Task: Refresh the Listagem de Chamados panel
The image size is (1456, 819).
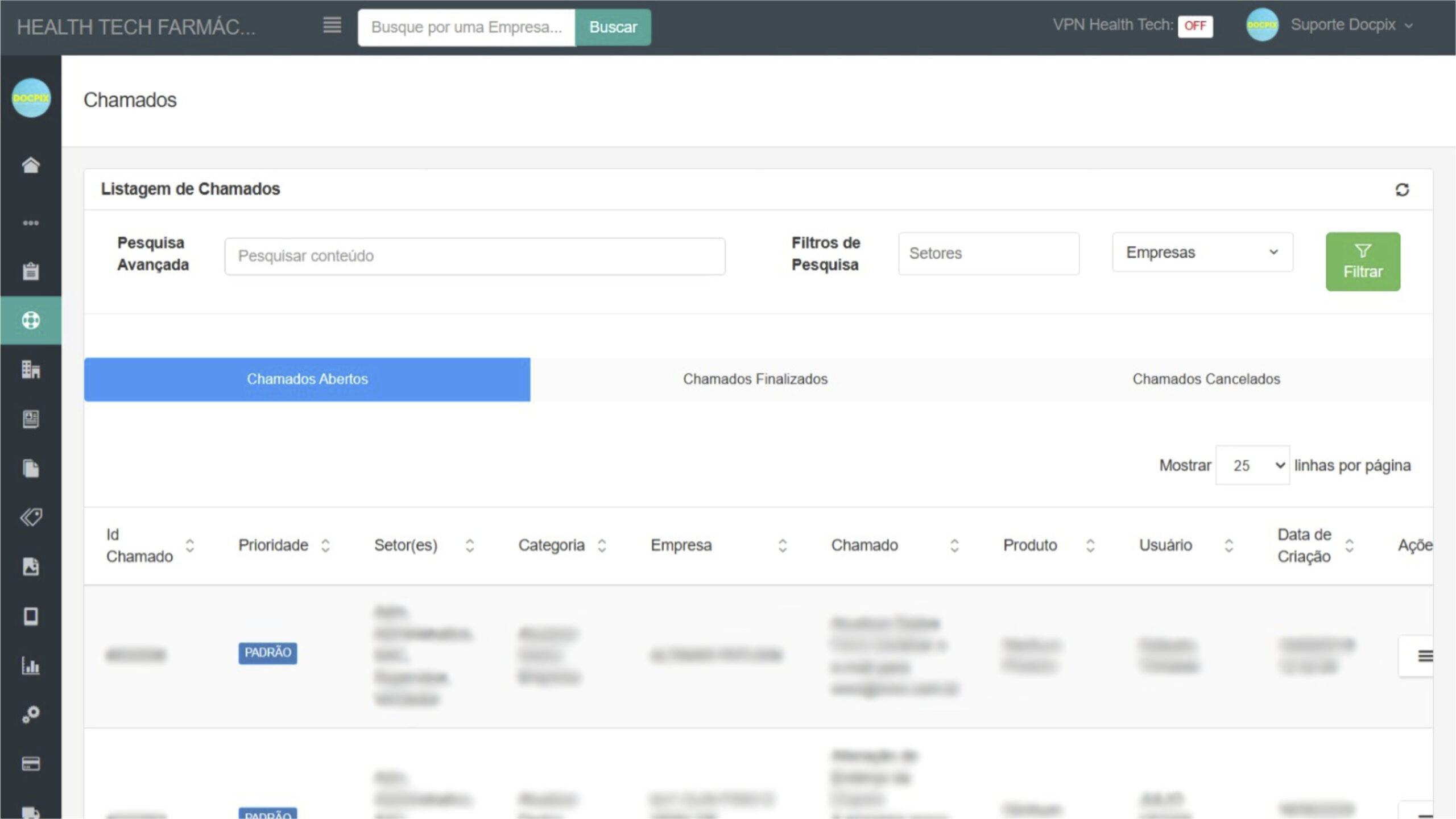Action: pyautogui.click(x=1402, y=189)
